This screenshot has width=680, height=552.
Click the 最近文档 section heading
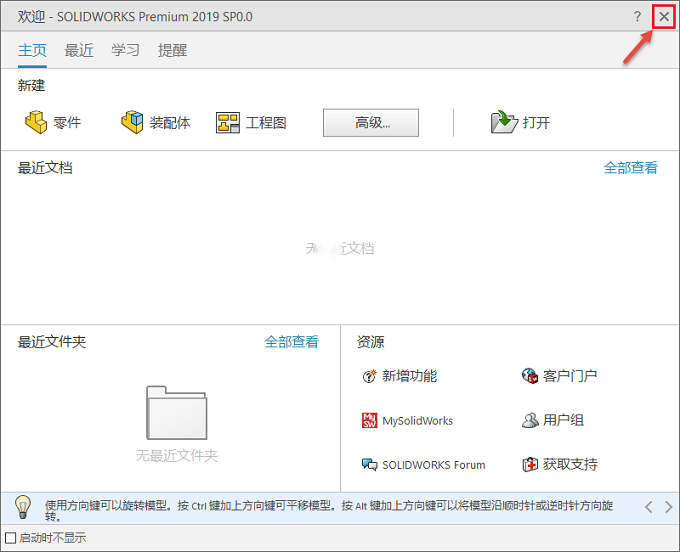(45, 167)
